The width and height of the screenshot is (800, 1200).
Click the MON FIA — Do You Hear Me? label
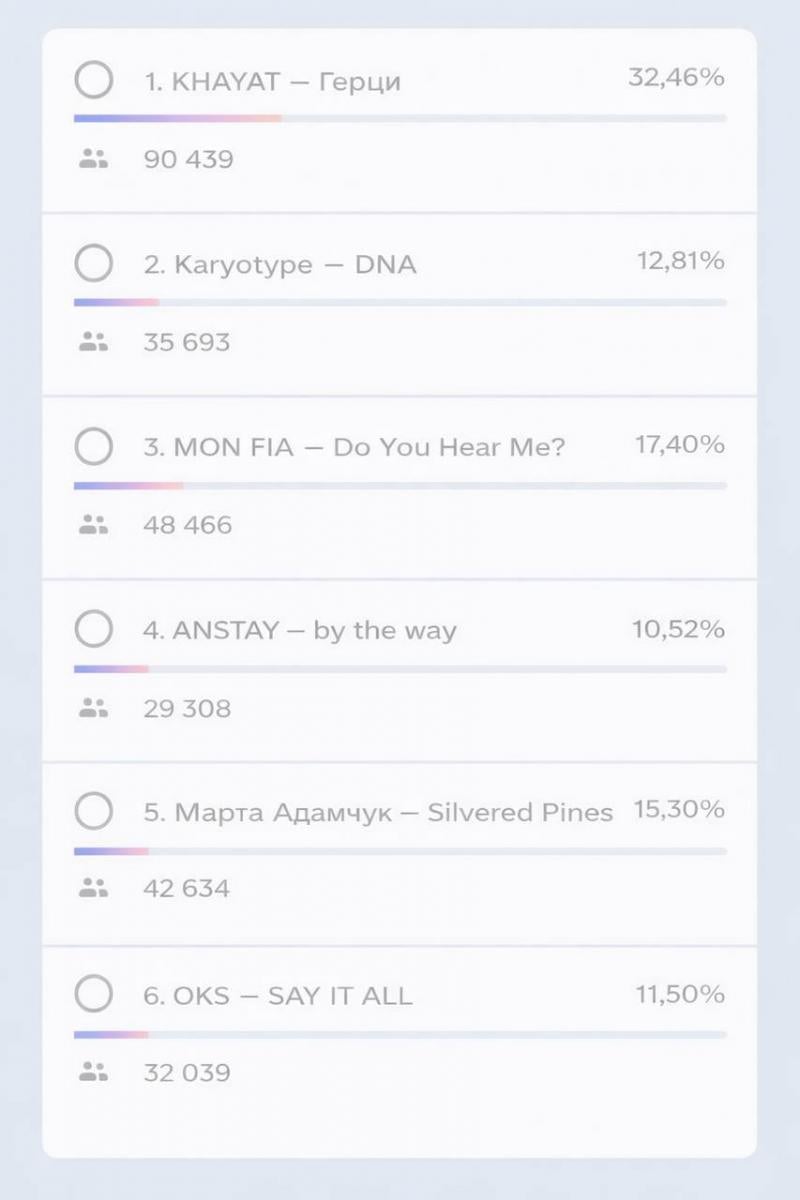[x=354, y=447]
